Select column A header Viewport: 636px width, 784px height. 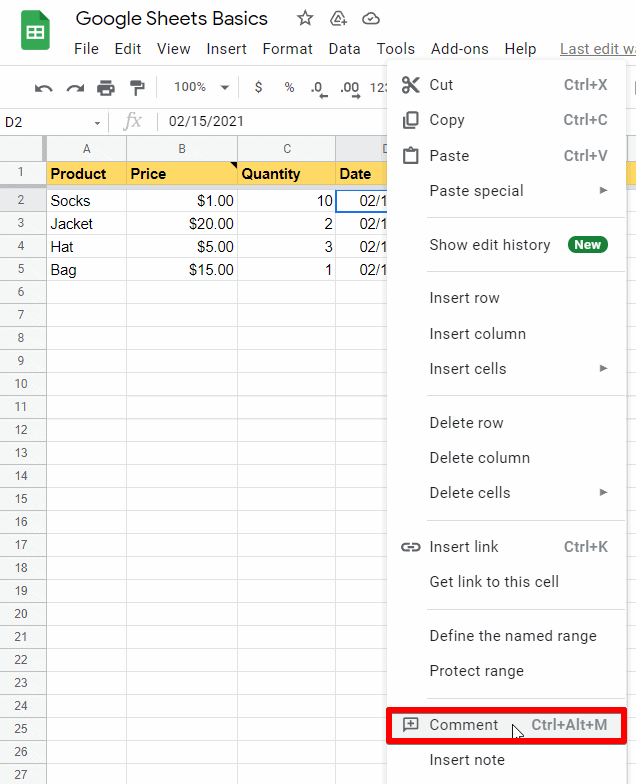(86, 148)
